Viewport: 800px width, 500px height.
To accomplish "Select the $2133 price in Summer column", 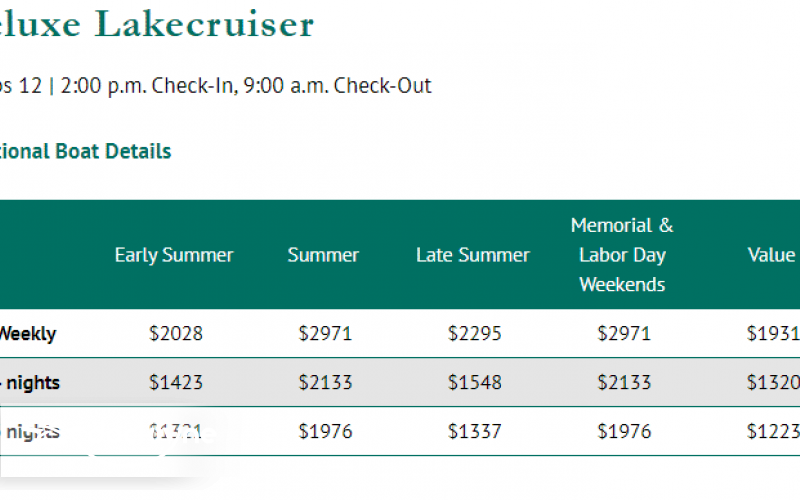I will tap(325, 383).
